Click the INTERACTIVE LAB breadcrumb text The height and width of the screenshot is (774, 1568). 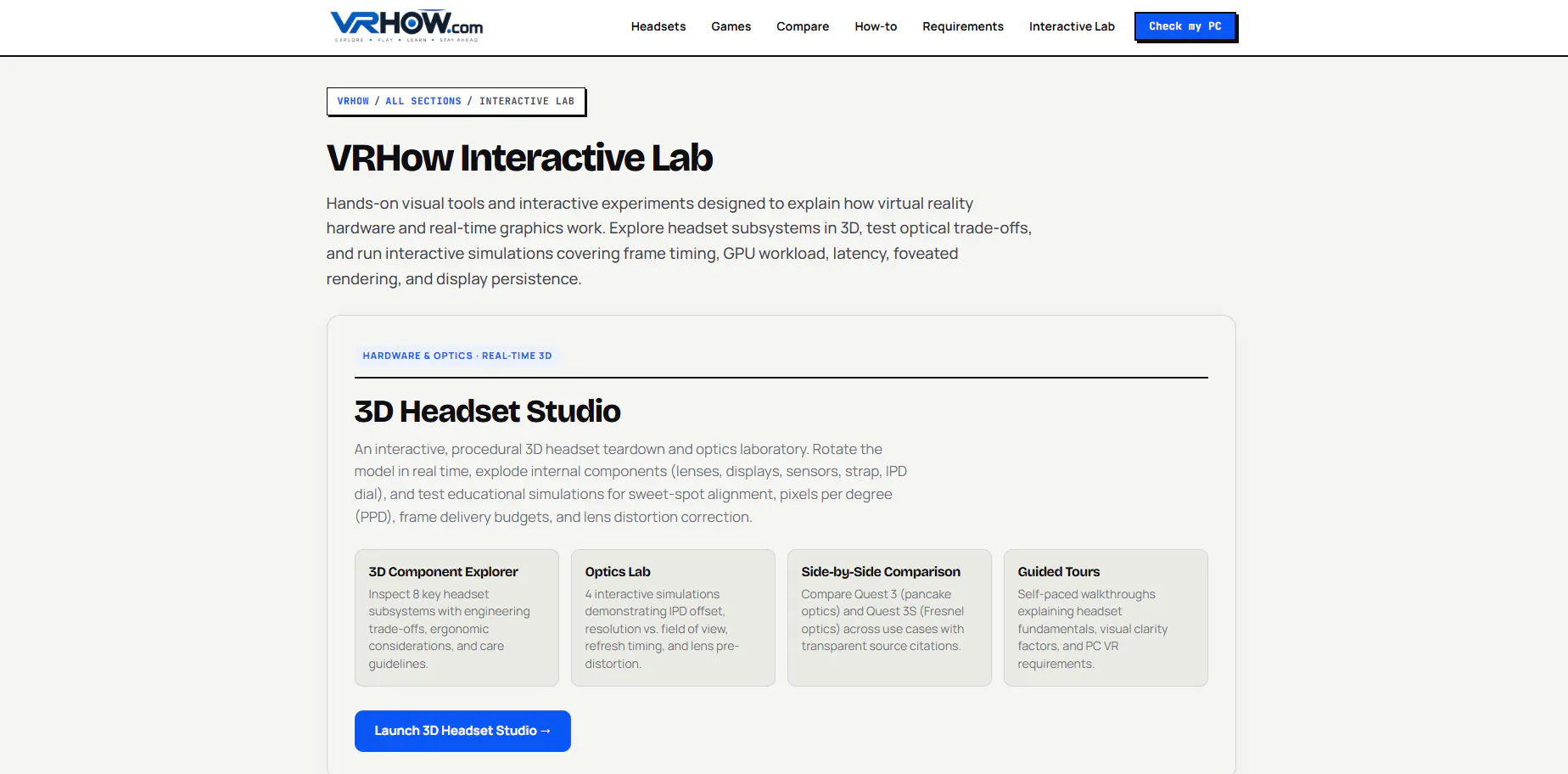(x=527, y=101)
